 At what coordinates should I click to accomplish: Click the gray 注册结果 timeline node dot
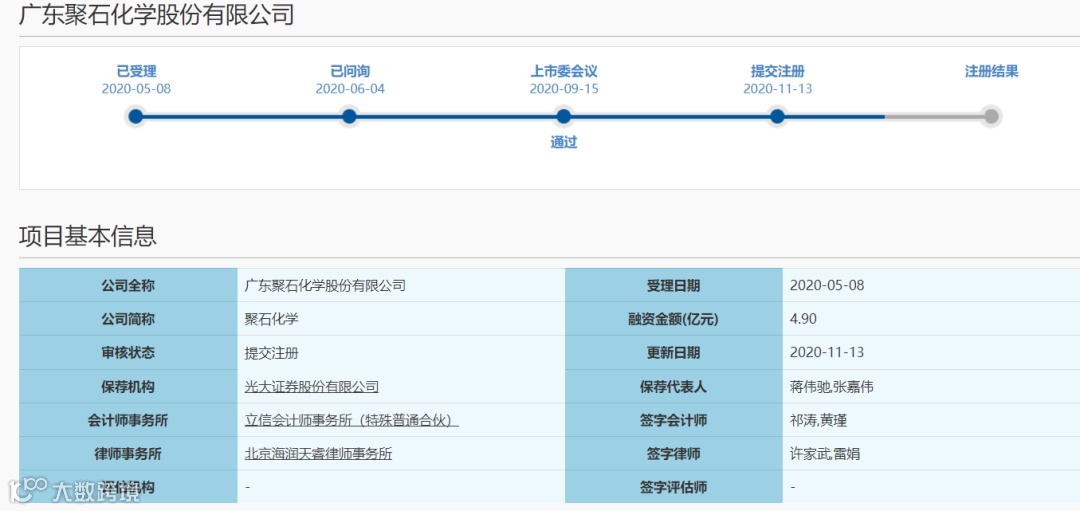991,116
